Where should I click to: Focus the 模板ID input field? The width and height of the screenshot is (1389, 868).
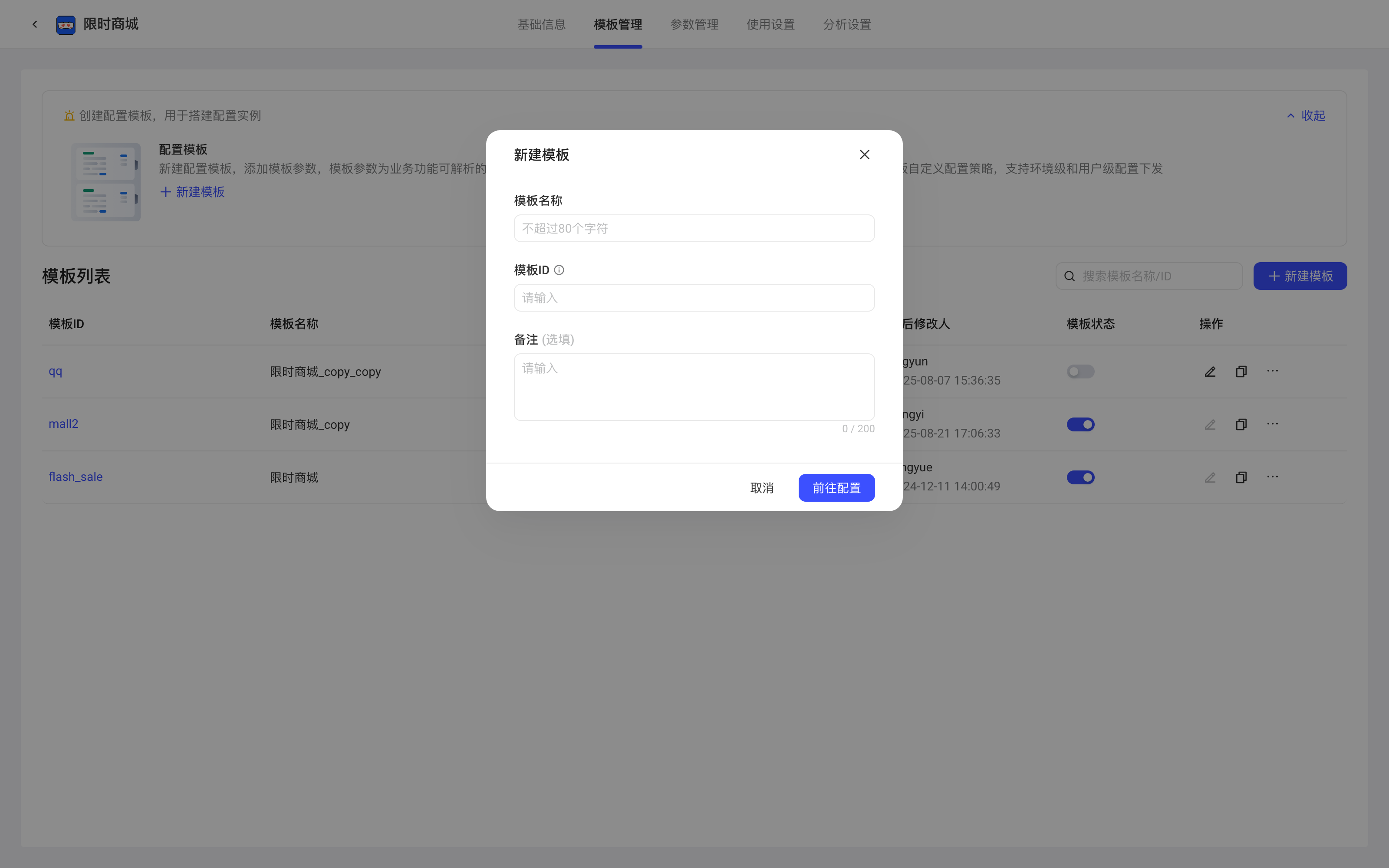pos(694,297)
